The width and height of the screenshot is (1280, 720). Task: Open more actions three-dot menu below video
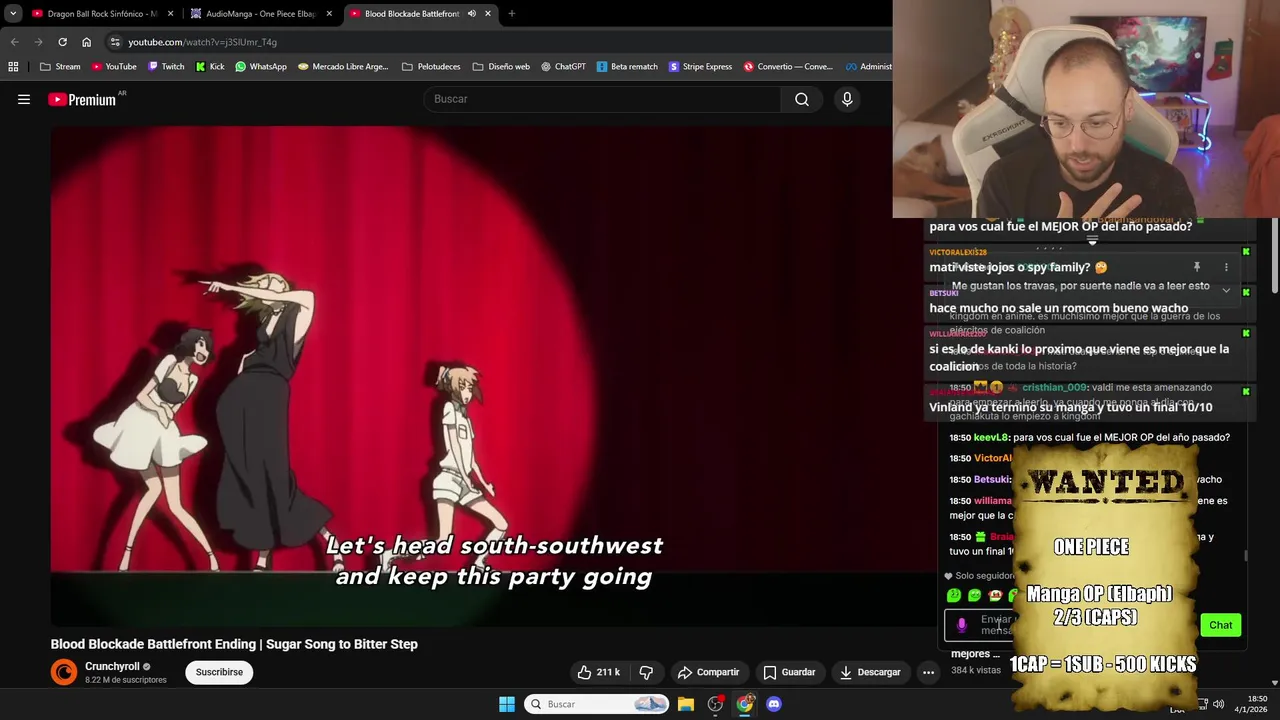[928, 672]
